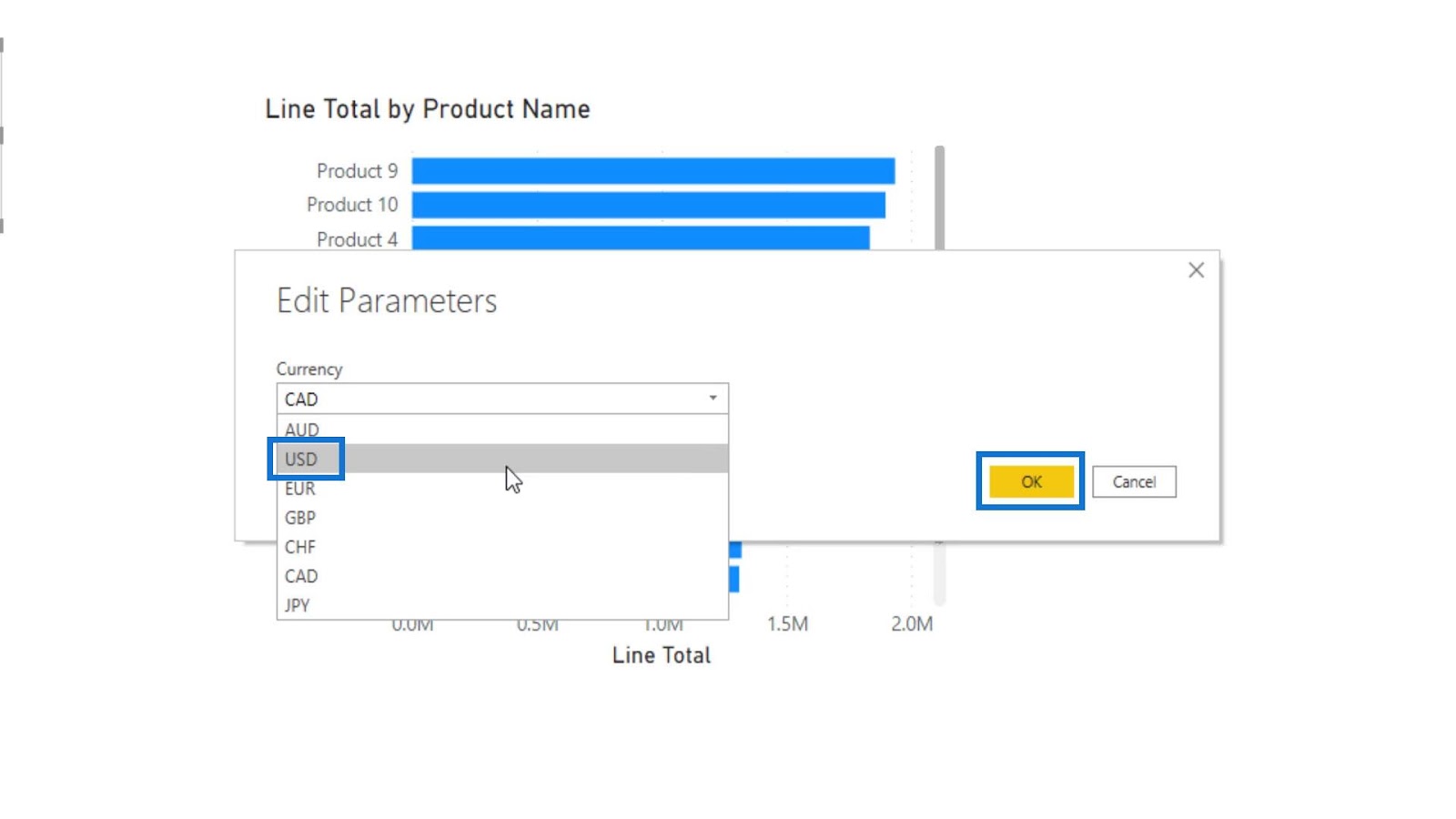Click the 'Line Total by Product Name' title
The height and width of the screenshot is (819, 1456).
(428, 109)
